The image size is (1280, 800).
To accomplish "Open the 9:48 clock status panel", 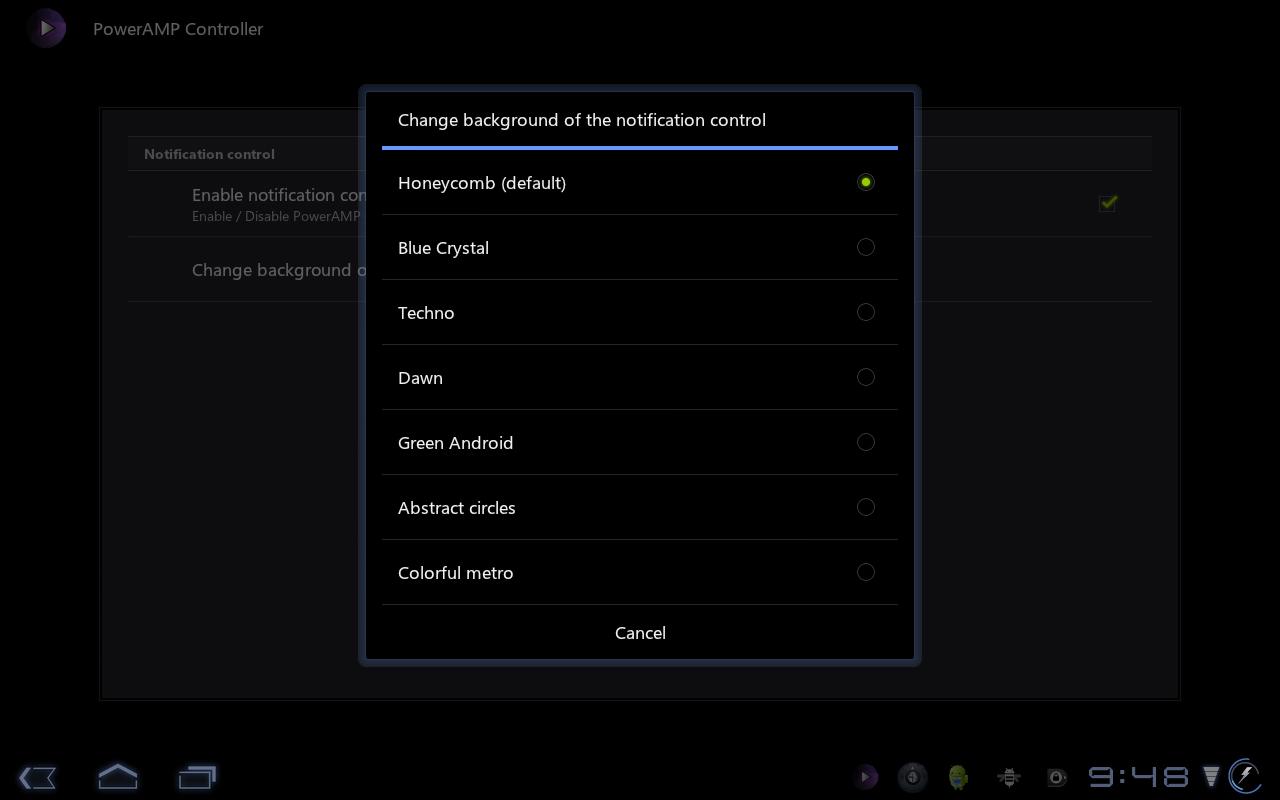I will tap(1138, 777).
